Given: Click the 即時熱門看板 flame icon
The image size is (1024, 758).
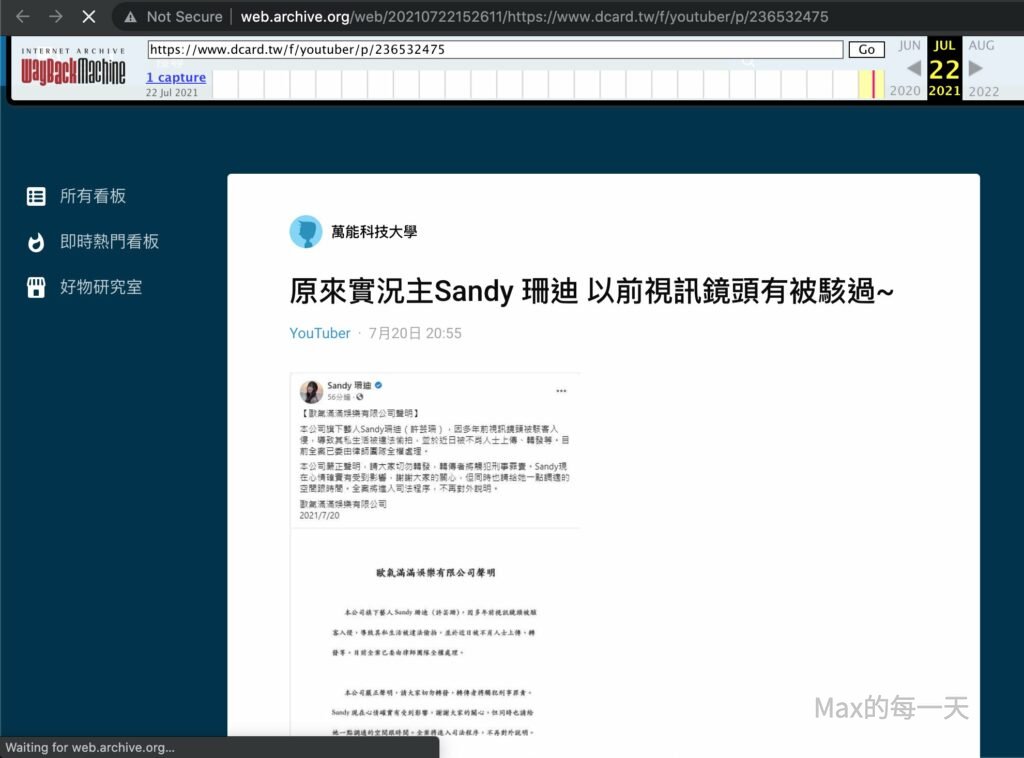Looking at the screenshot, I should tap(36, 242).
